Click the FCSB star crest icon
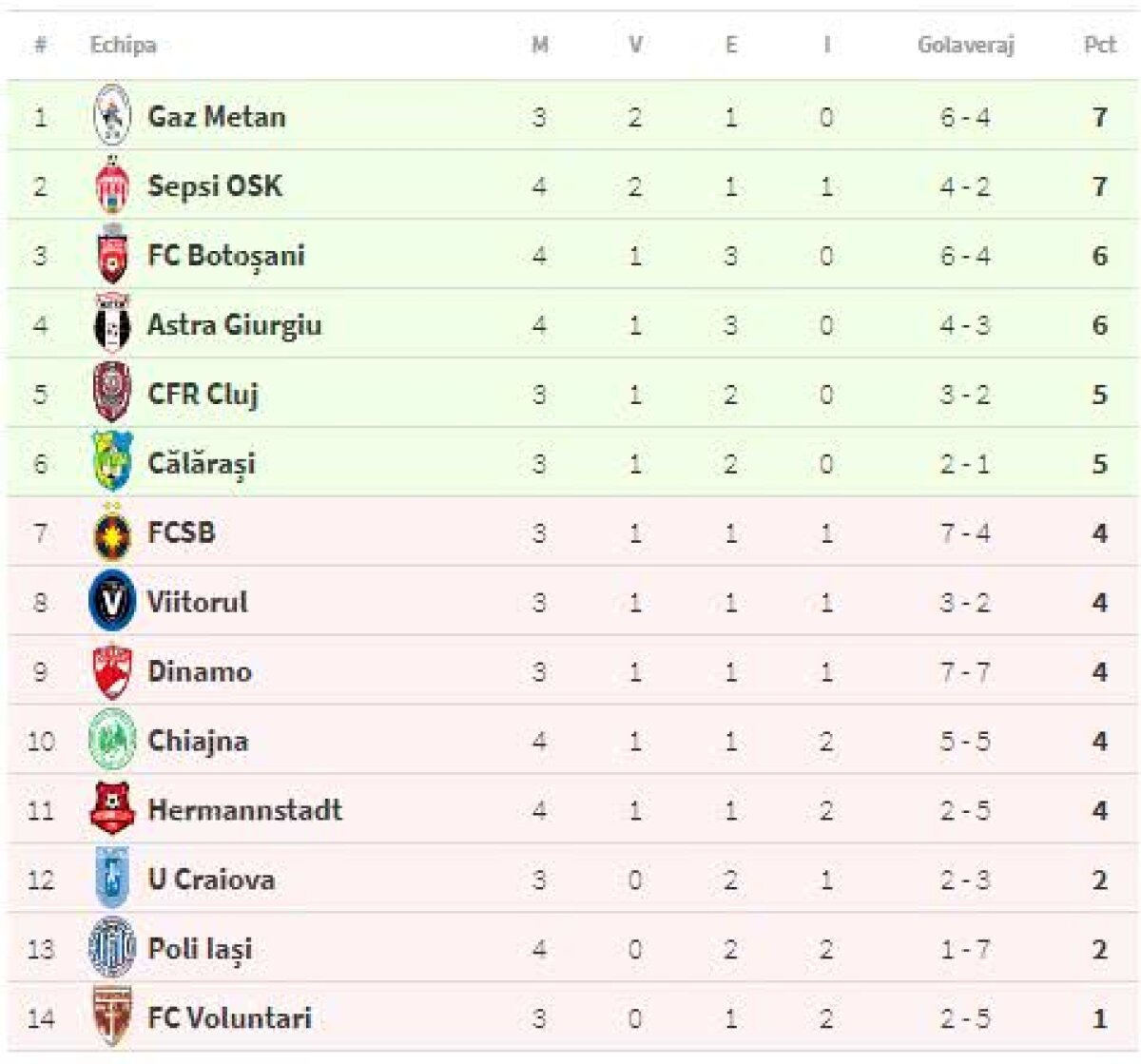The width and height of the screenshot is (1141, 1064). pyautogui.click(x=112, y=532)
